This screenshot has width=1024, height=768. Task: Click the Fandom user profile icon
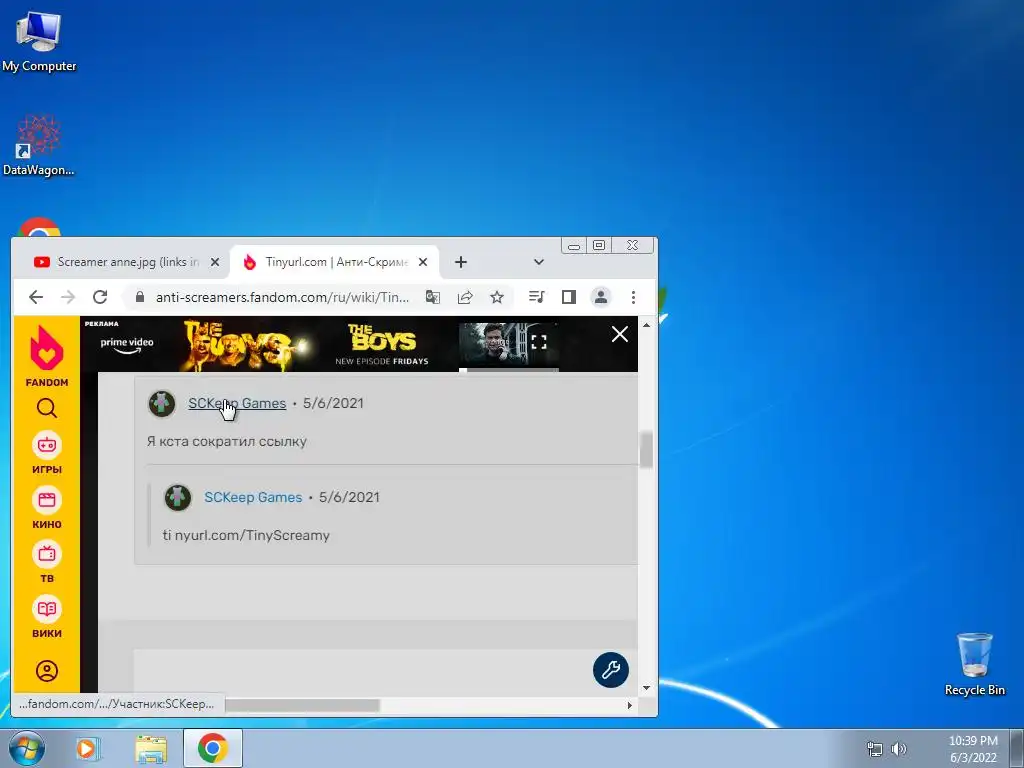click(46, 671)
